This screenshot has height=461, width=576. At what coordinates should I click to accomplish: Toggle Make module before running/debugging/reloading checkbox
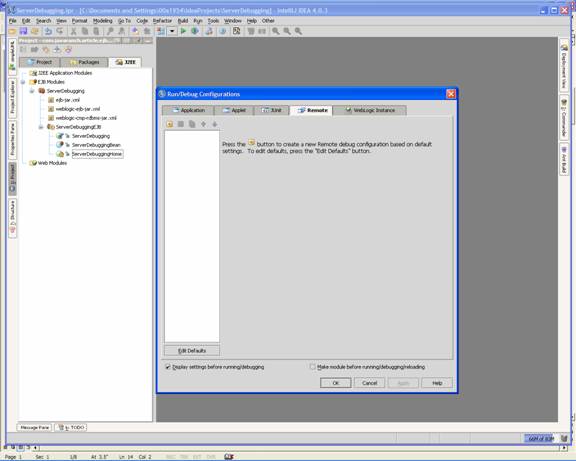313,367
